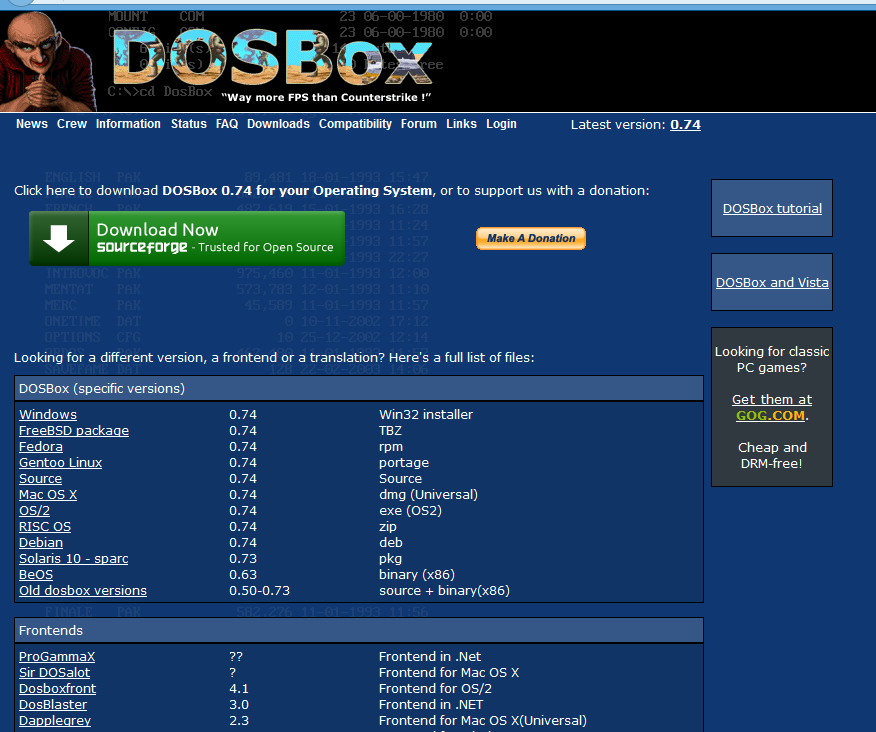The height and width of the screenshot is (732, 876).
Task: Click the 'Win32 installer' description text
Action: (x=426, y=415)
